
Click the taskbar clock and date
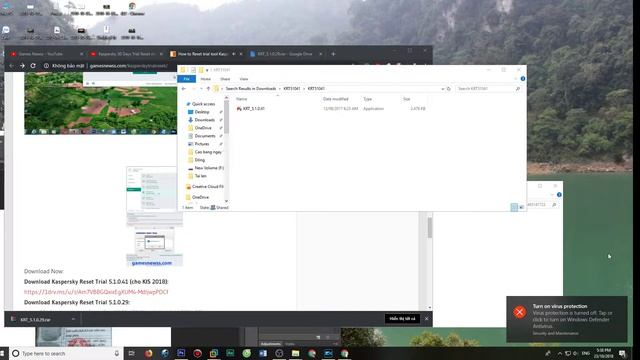click(604, 353)
